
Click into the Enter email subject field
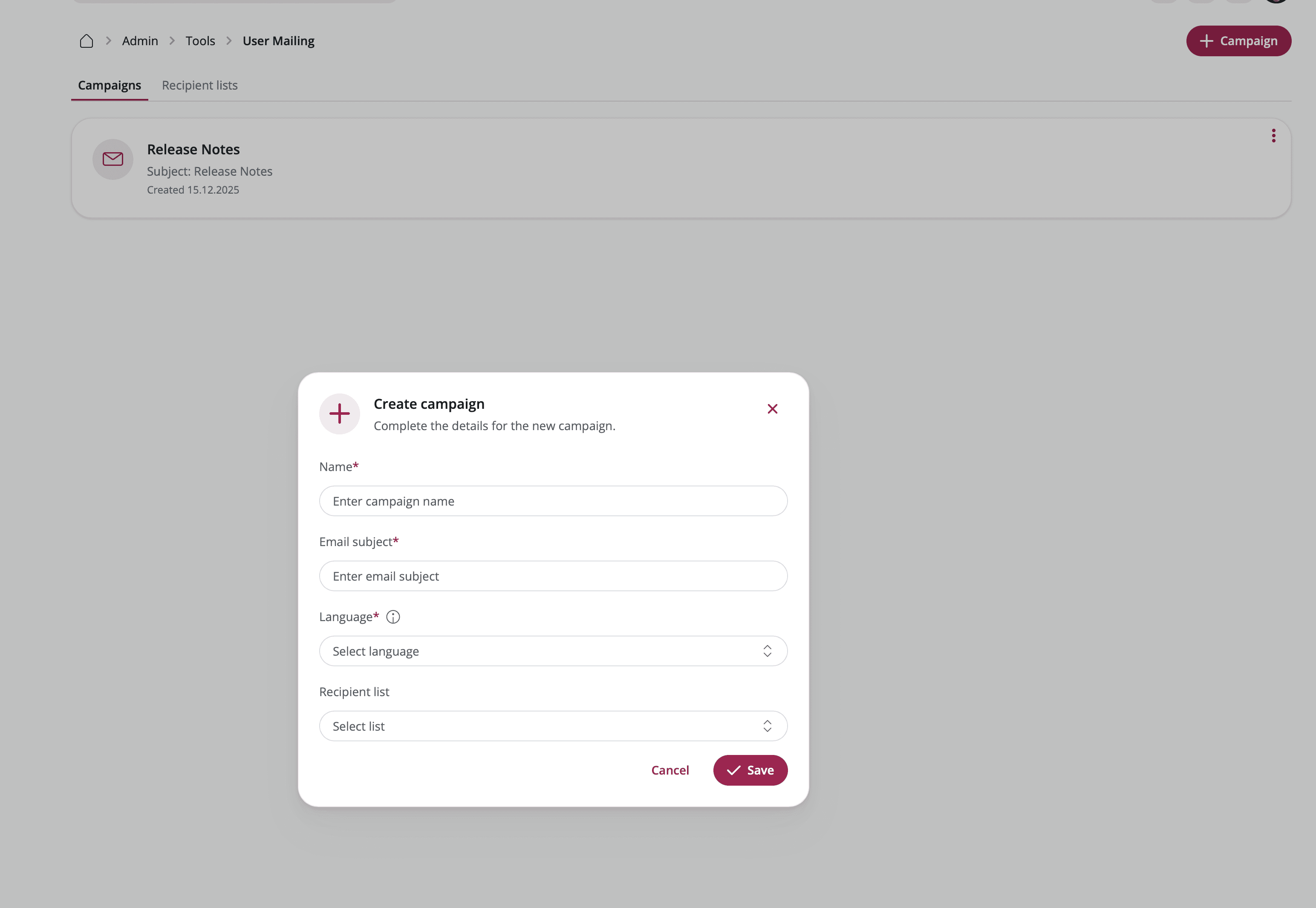[x=553, y=576]
